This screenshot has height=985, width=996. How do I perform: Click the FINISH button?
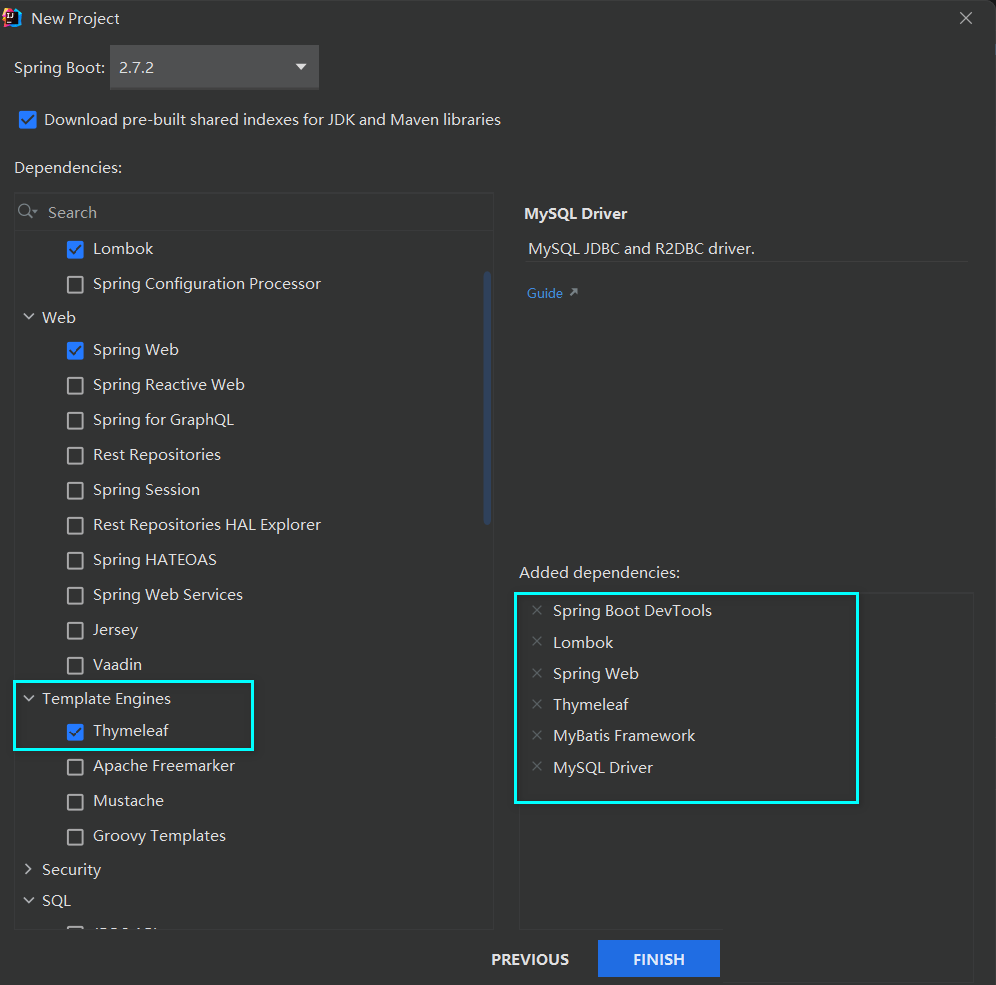(658, 959)
